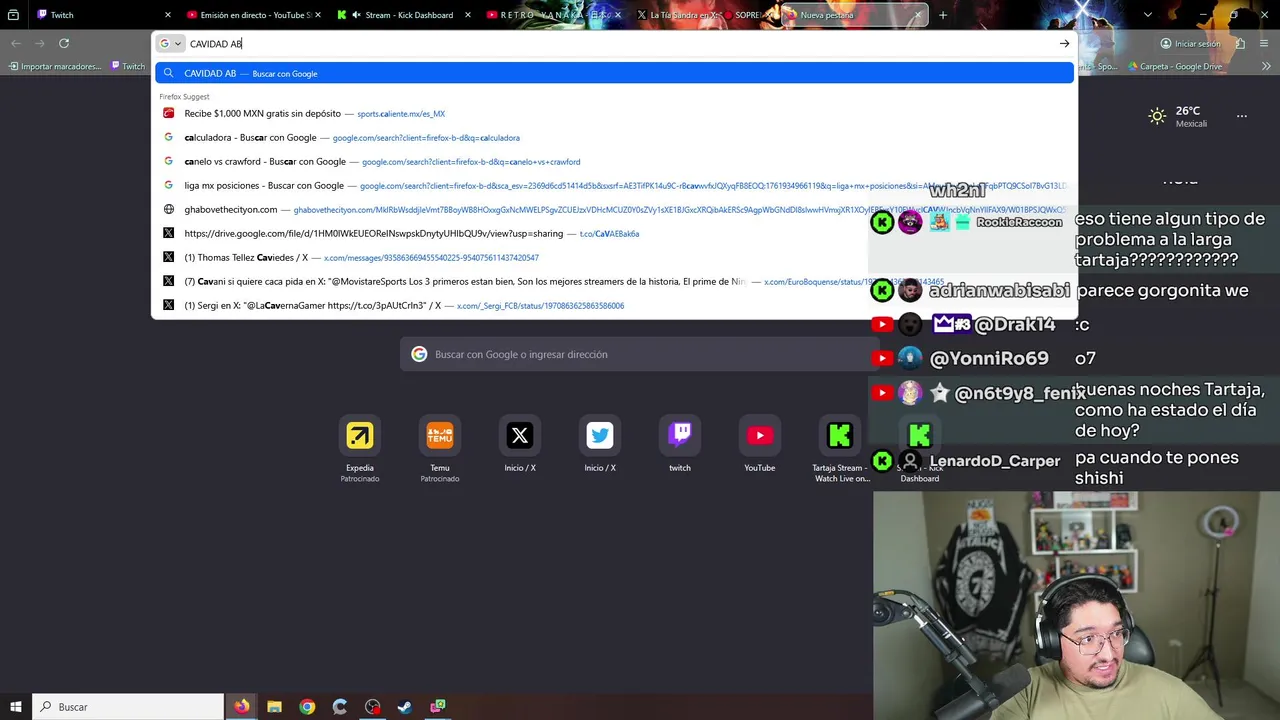The height and width of the screenshot is (720, 1280).
Task: Switch to the RETRO YANAKA tab
Action: tap(553, 15)
